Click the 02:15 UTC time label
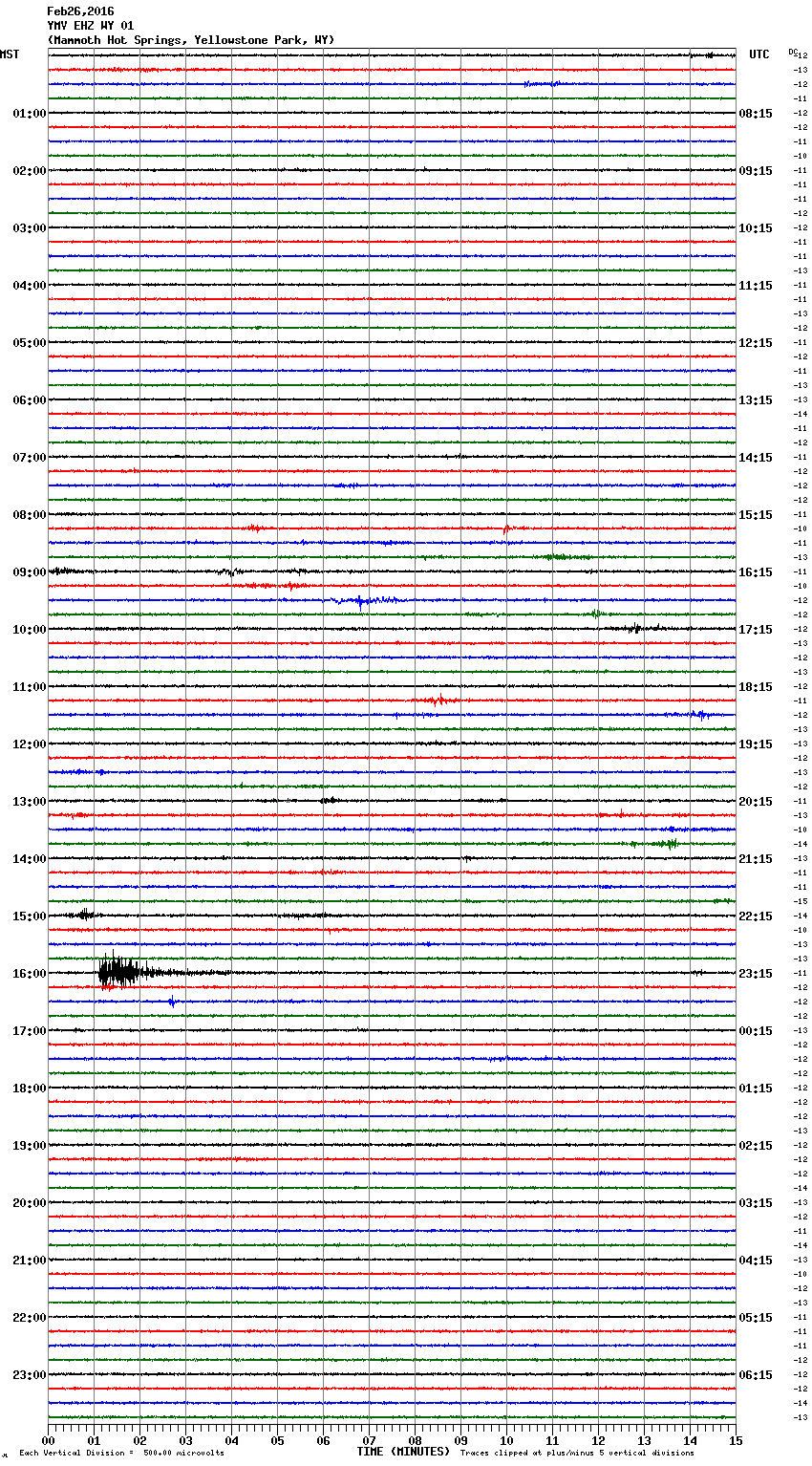This screenshot has width=812, height=1466. point(756,1146)
